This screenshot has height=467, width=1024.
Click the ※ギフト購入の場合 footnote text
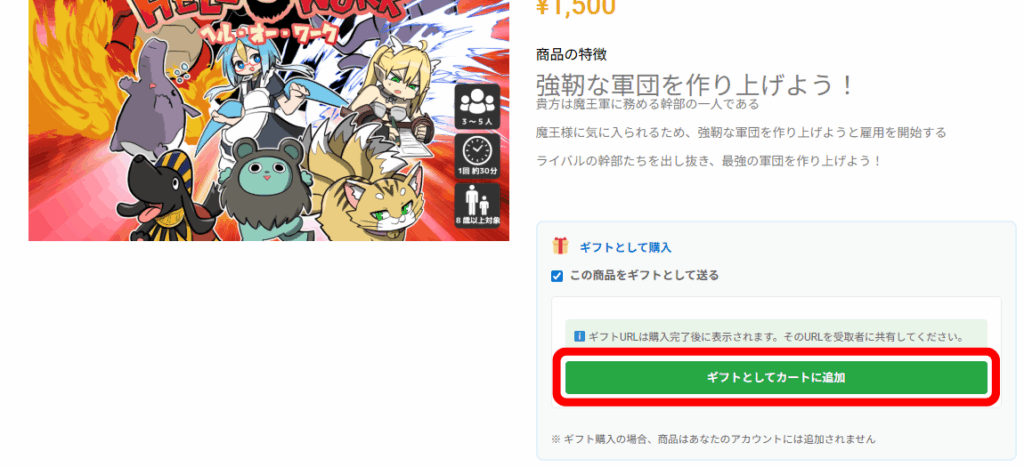[714, 439]
